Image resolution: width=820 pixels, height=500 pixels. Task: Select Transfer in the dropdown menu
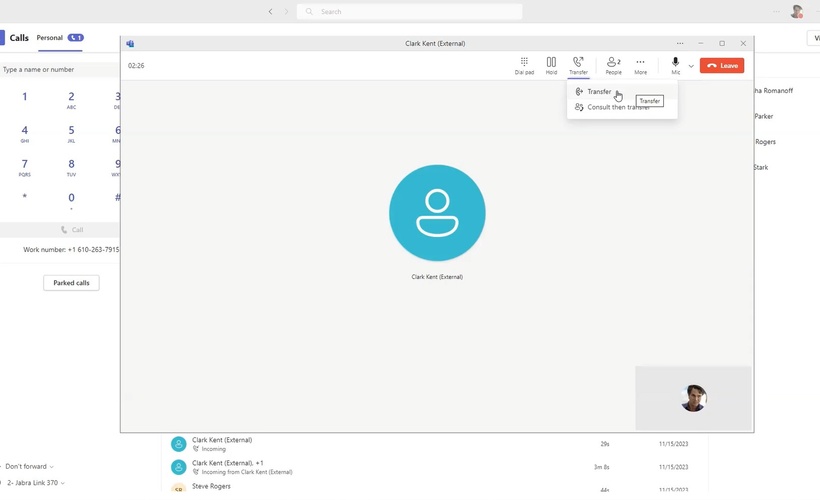click(622, 92)
